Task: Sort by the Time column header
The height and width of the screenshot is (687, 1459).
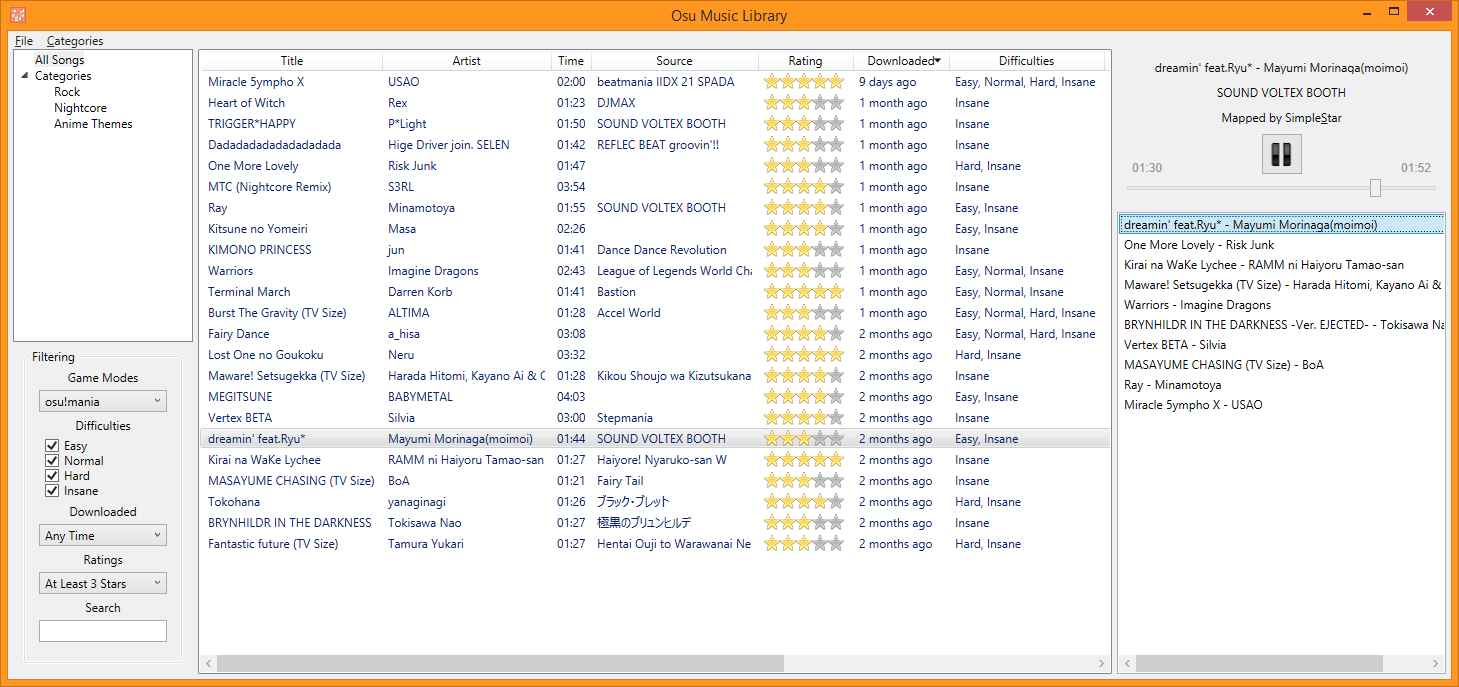Action: coord(571,61)
